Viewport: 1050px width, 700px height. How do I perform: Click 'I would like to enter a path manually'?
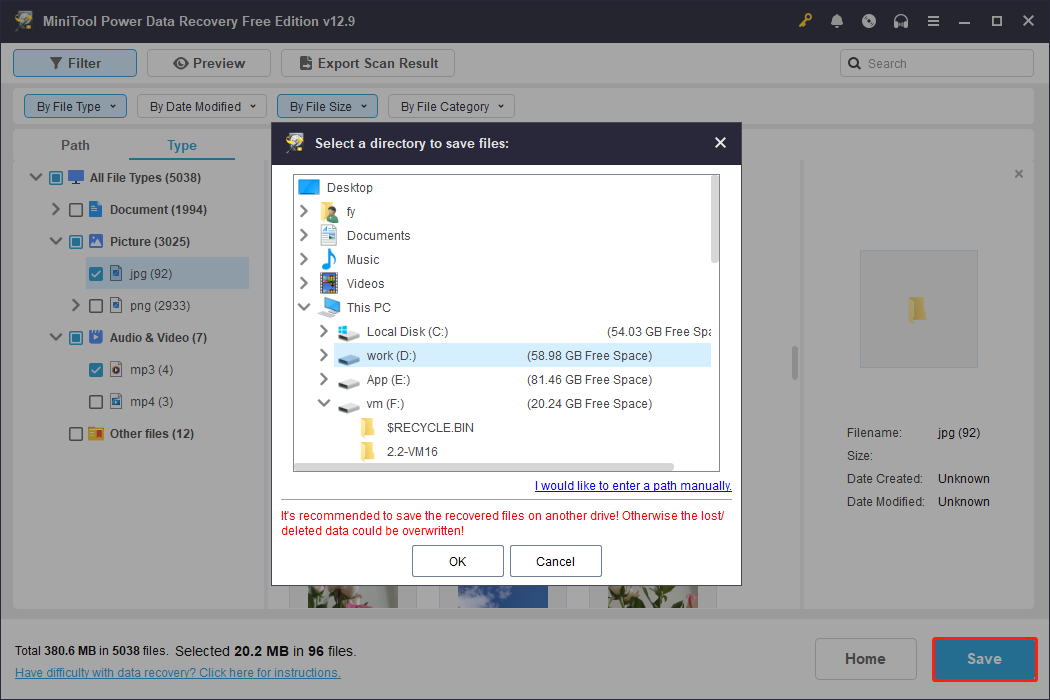tap(633, 486)
